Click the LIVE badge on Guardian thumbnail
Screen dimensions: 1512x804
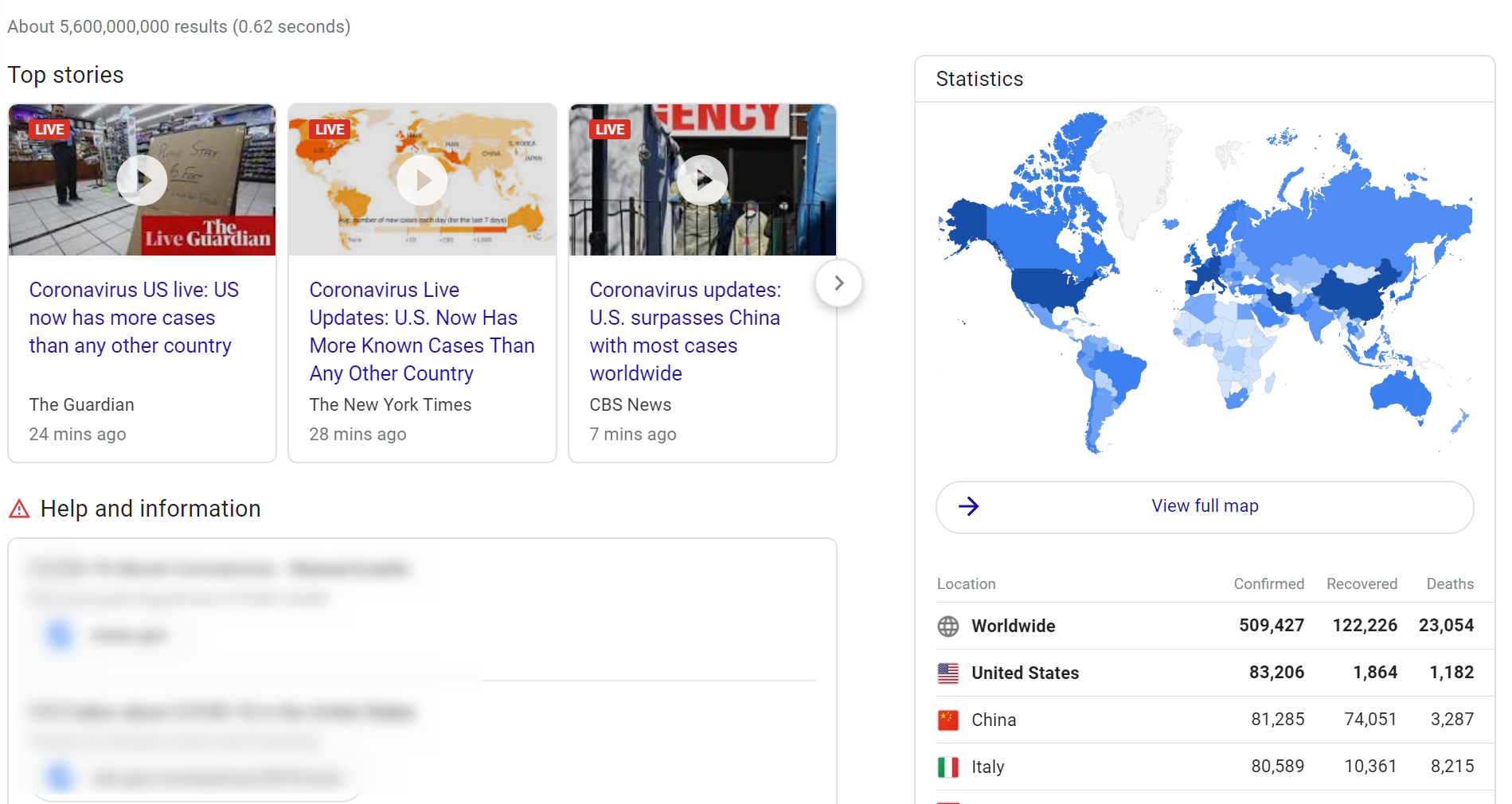click(49, 130)
